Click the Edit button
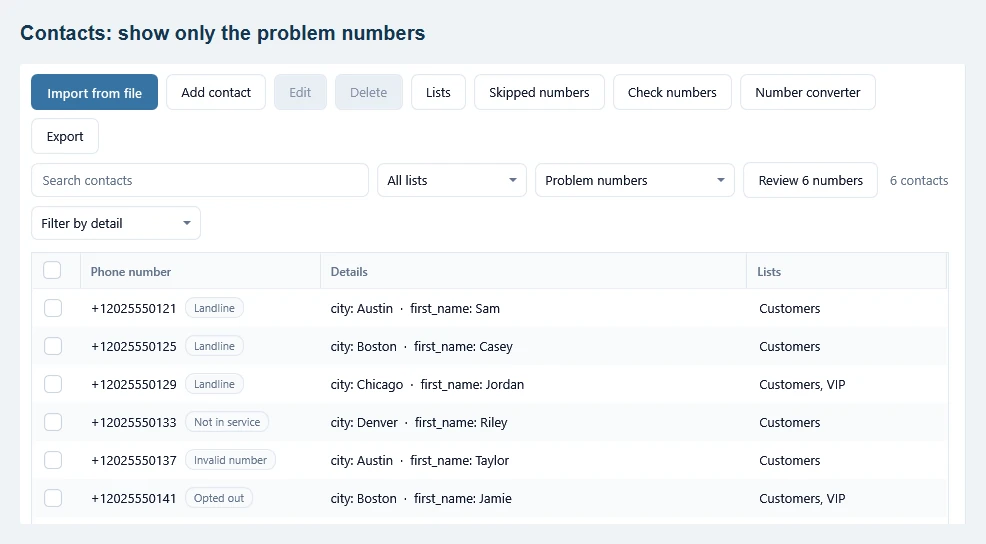 300,92
